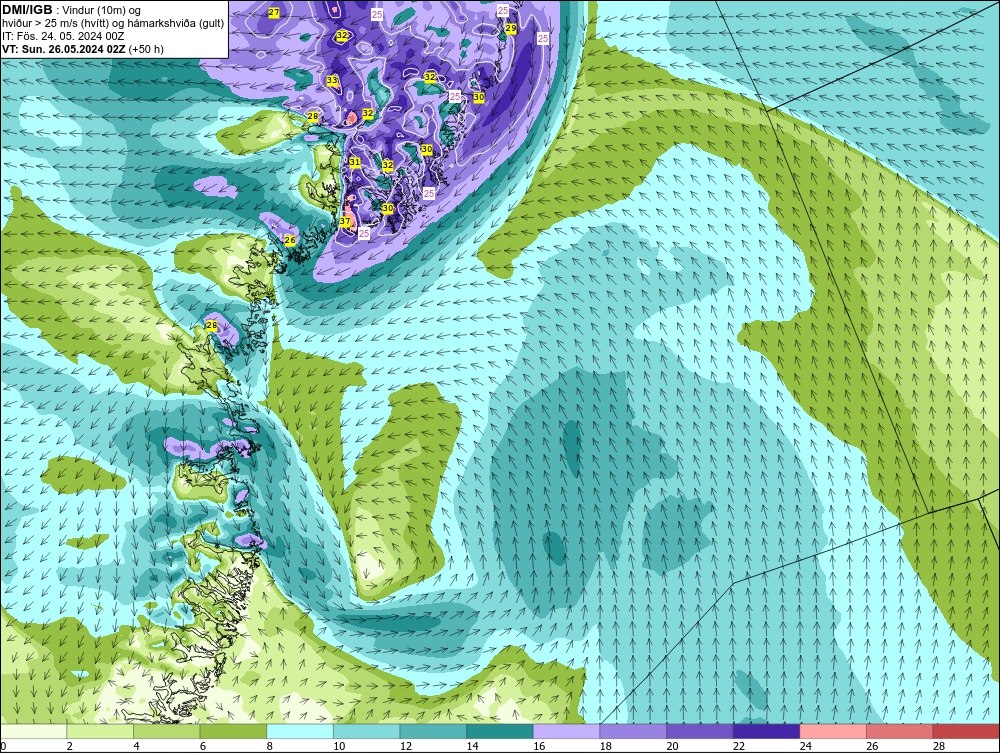The image size is (1000, 753).
Task: Choose the dark teal 14–16 legend swatch
Action: [x=499, y=731]
